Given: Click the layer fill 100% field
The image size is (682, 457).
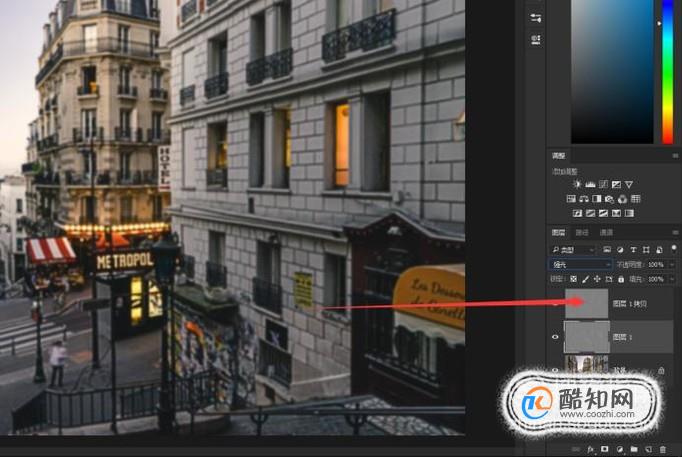Looking at the screenshot, I should (x=655, y=279).
